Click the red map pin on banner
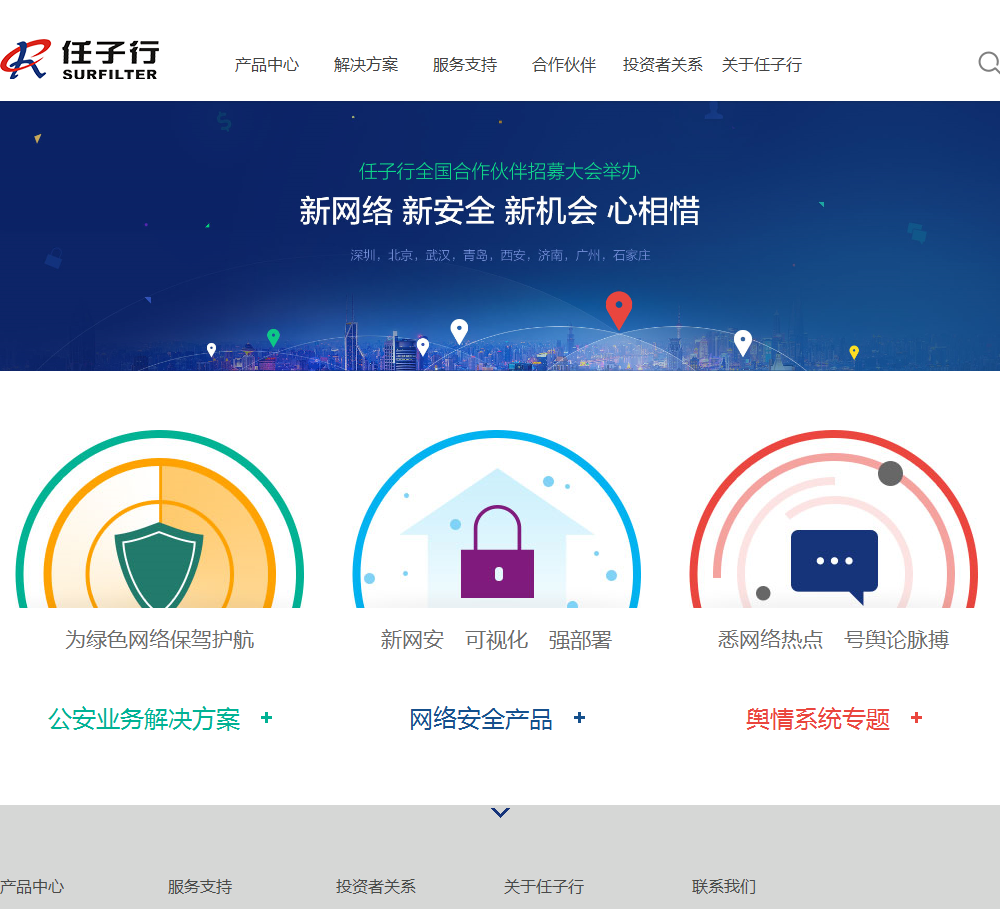The image size is (1000, 909). point(619,311)
